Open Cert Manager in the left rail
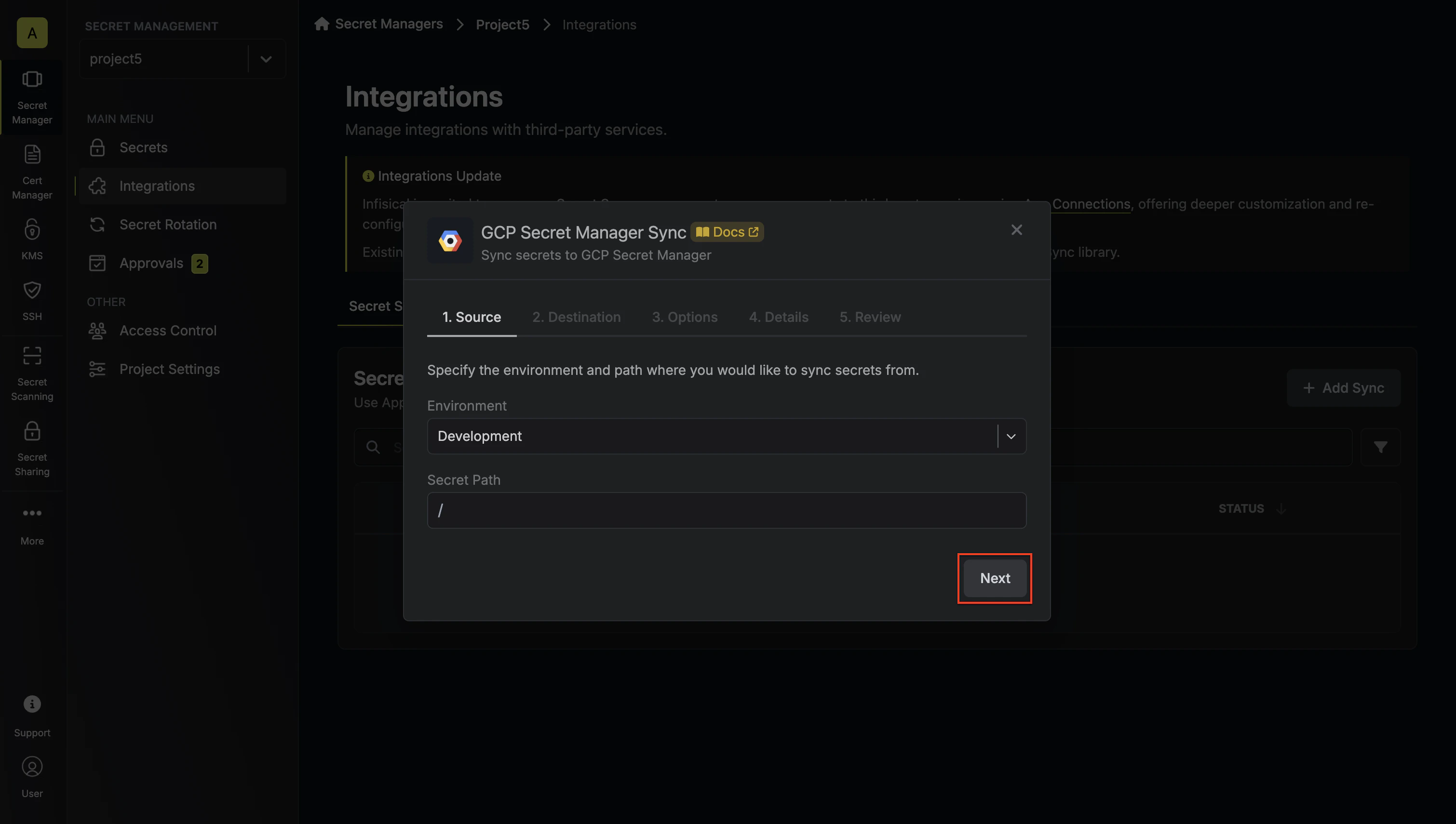 click(32, 172)
